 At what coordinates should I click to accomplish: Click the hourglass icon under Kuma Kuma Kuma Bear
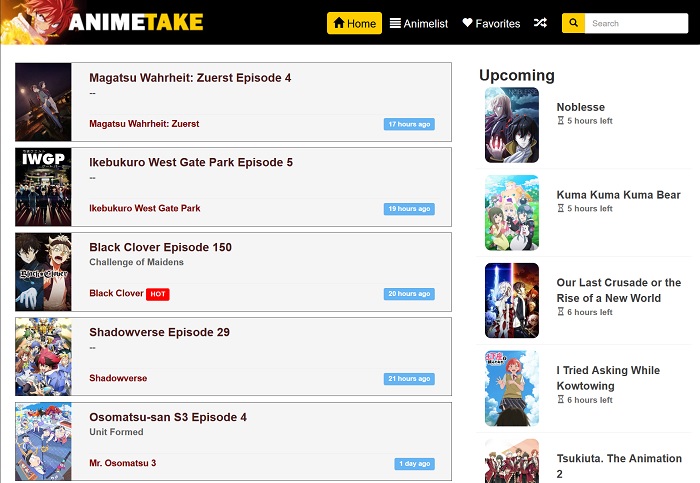(x=561, y=208)
